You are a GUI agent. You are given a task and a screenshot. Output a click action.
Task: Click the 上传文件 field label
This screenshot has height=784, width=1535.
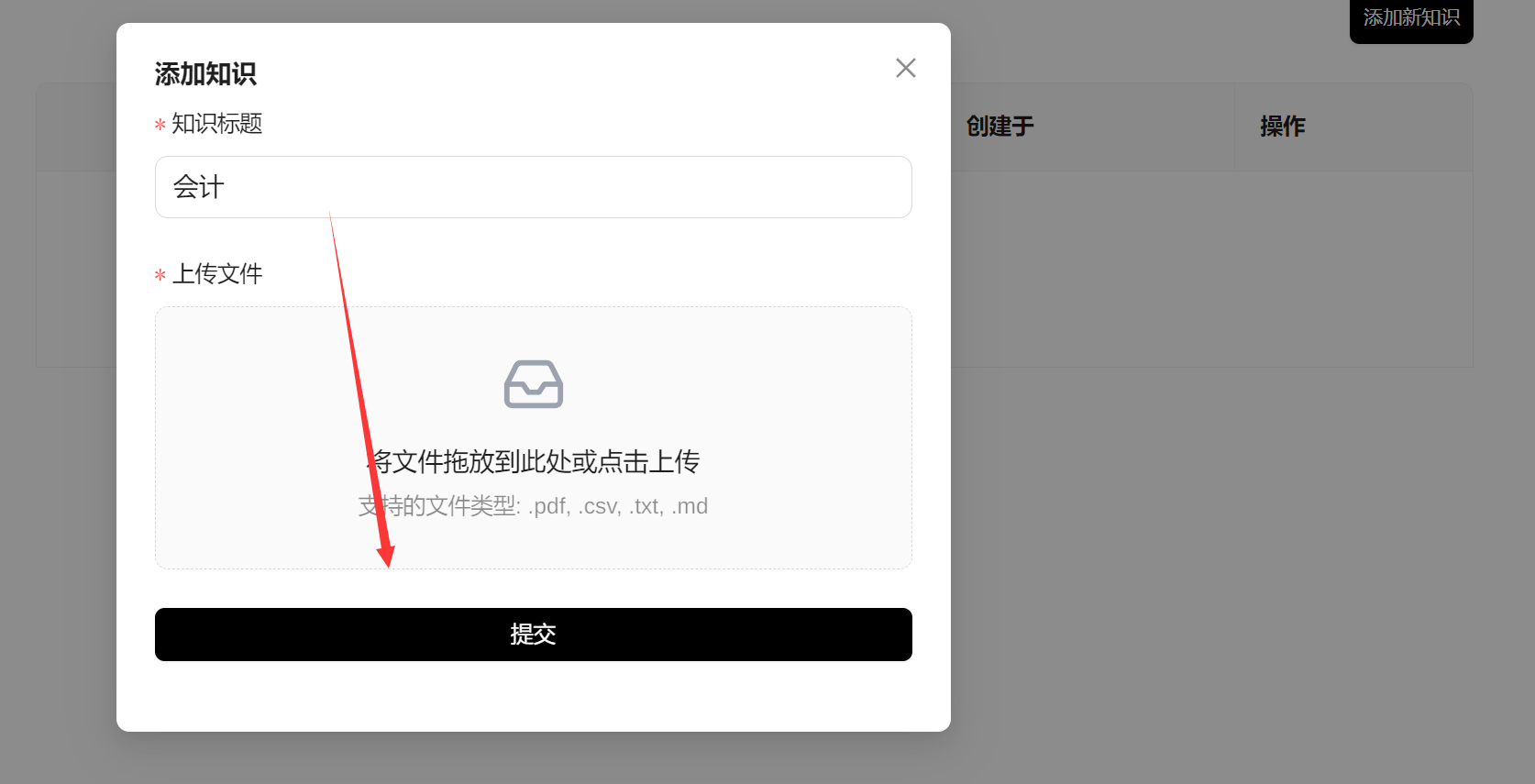217,274
